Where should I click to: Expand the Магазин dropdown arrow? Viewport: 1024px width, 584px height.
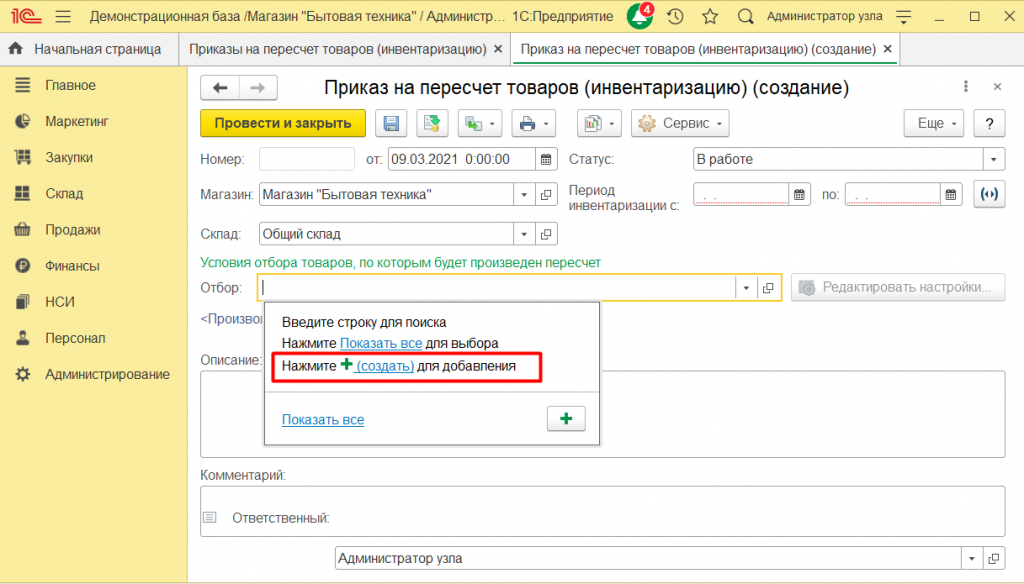(x=524, y=195)
